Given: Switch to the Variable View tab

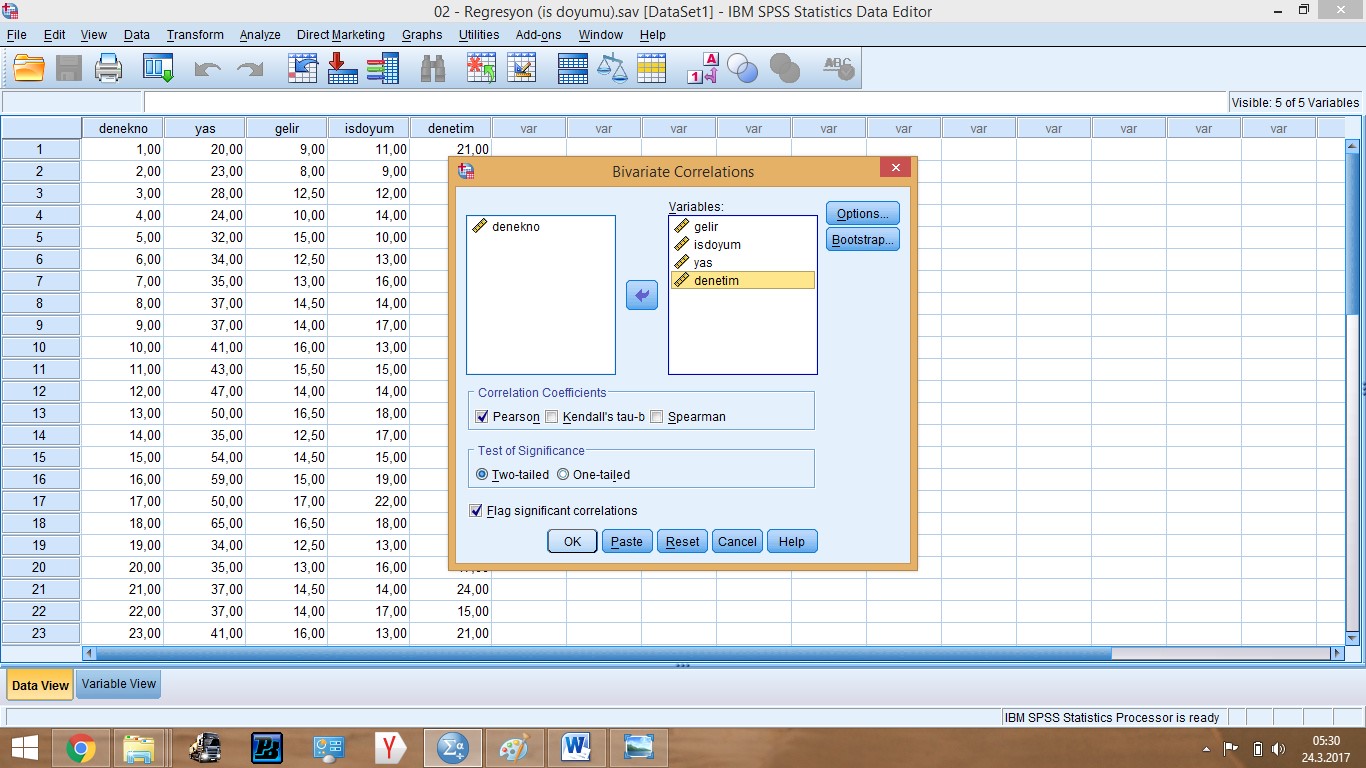Looking at the screenshot, I should click(118, 684).
